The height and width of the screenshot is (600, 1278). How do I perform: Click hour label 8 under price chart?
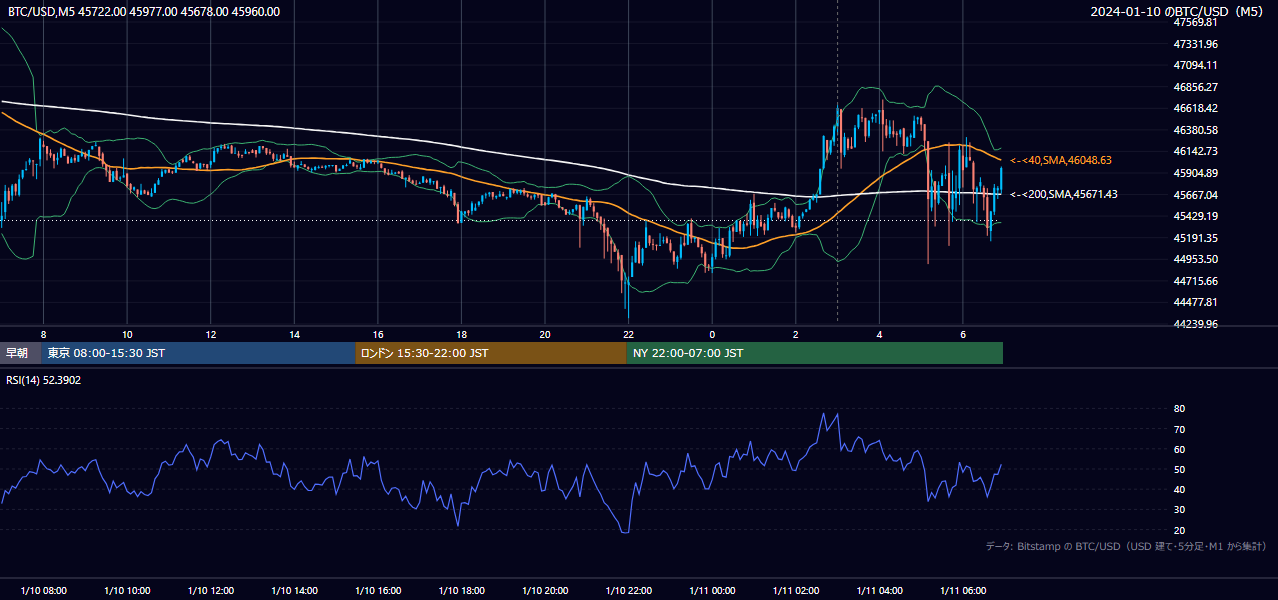[x=43, y=333]
